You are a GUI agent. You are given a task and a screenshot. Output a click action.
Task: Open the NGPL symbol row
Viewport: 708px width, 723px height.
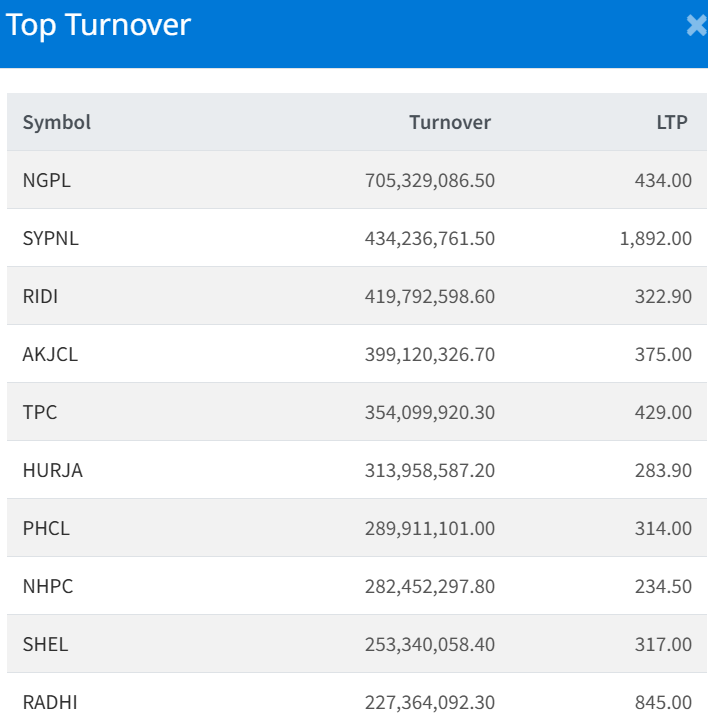[47, 180]
